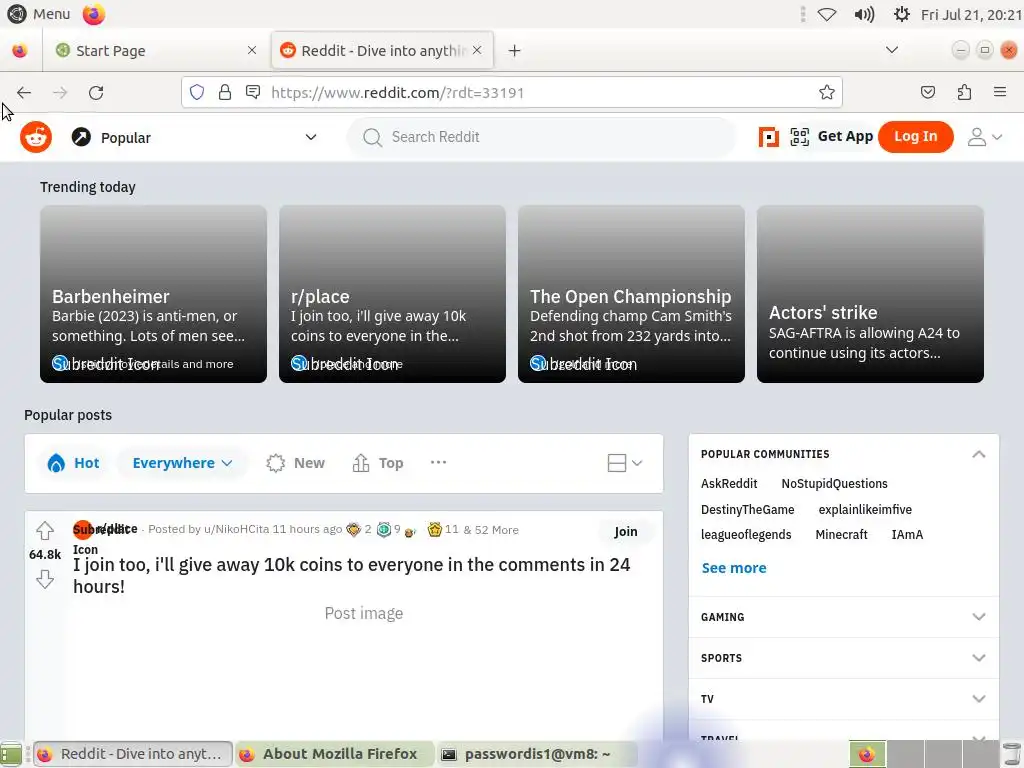Open a new tab with plus button
Viewport: 1024px width, 768px height.
click(x=515, y=50)
